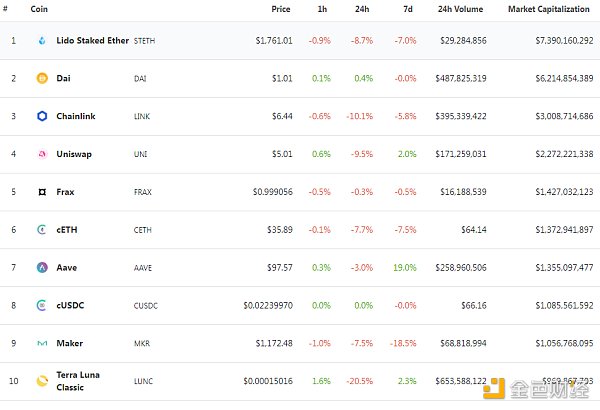Click the Dai coin icon
Viewport: 600px width, 410px height.
[42, 78]
